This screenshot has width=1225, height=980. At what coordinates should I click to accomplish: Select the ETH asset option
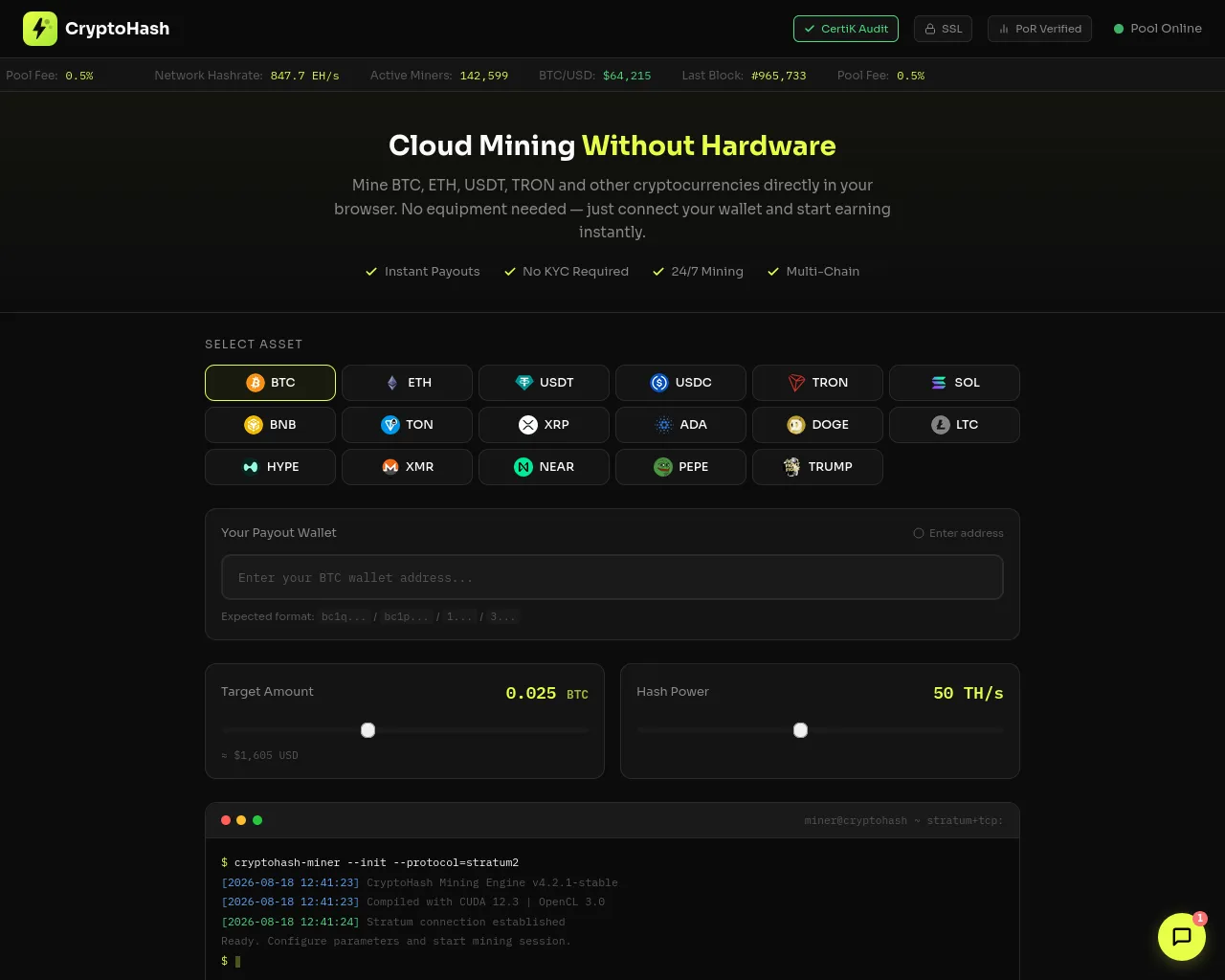(x=407, y=383)
